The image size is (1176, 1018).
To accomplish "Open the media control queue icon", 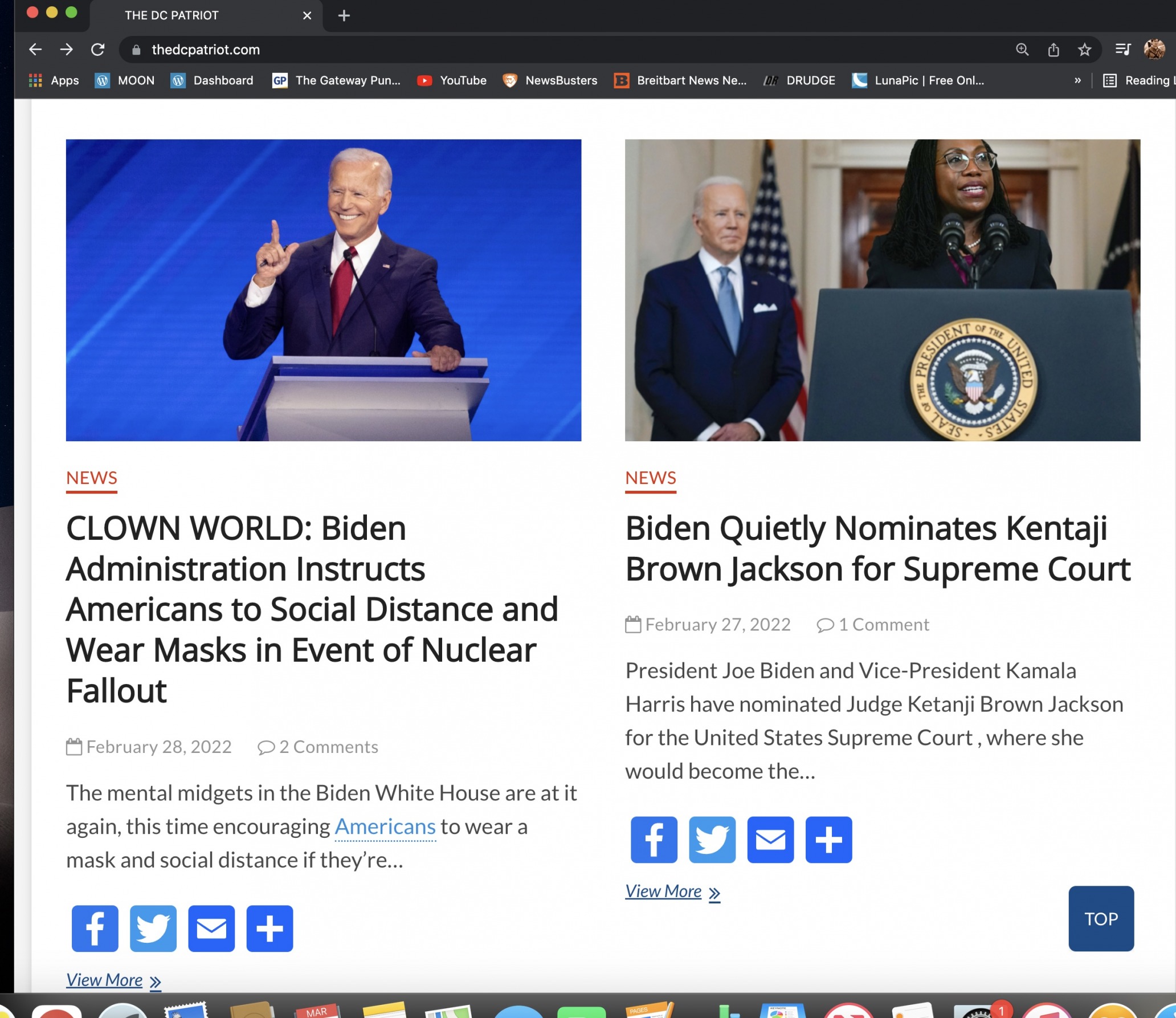I will click(x=1123, y=50).
